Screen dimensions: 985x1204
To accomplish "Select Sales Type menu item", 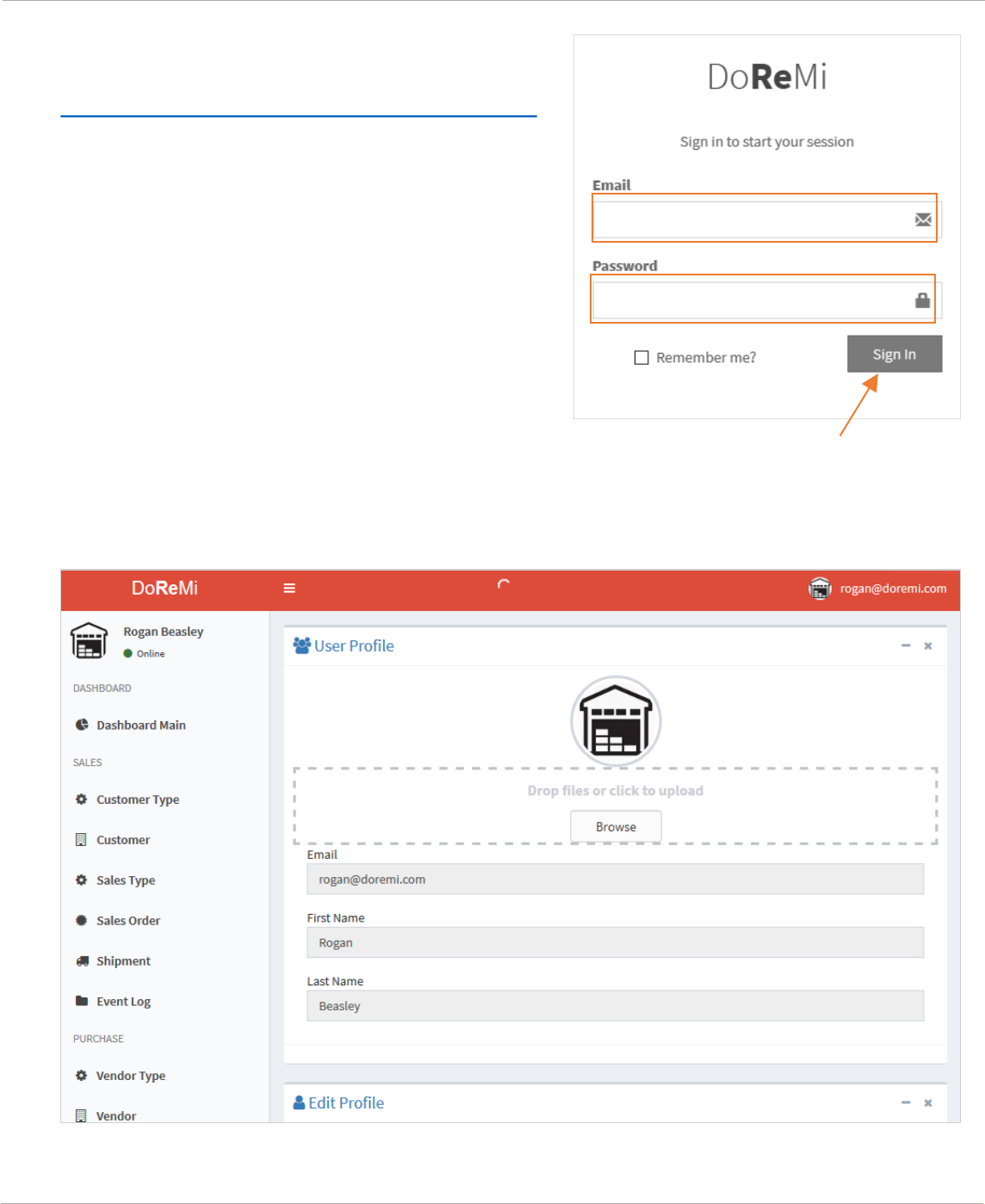I will pos(126,880).
